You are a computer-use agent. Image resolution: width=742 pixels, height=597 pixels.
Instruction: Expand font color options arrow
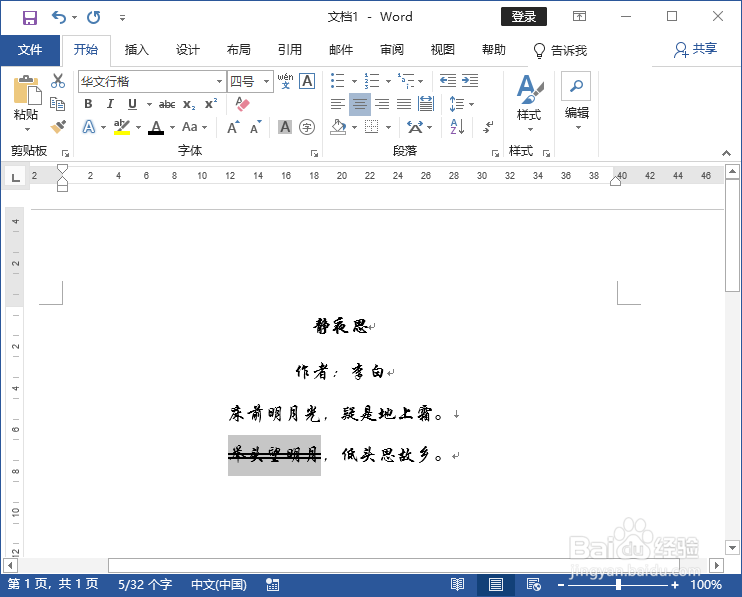172,127
